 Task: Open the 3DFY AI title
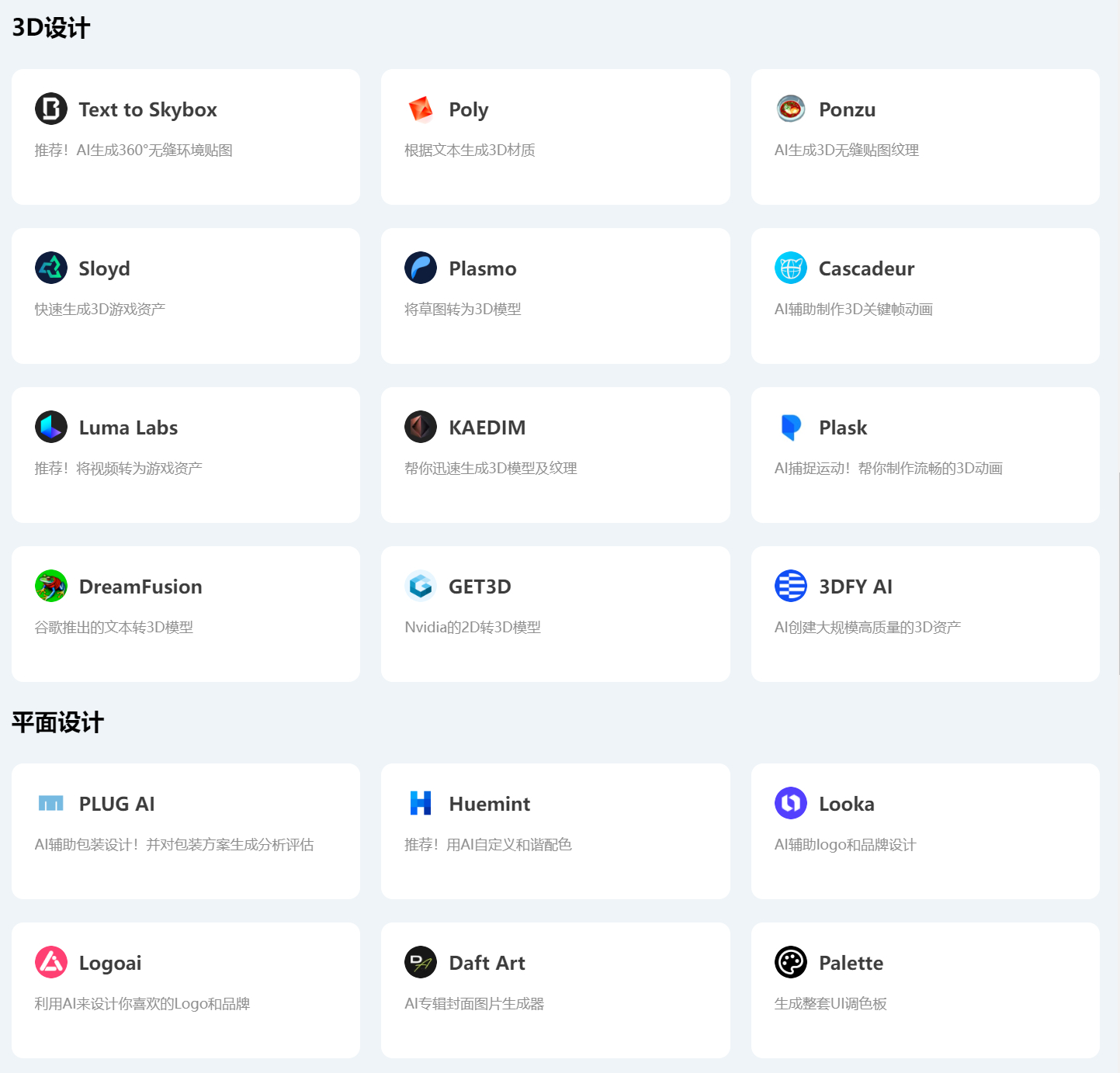tap(856, 587)
